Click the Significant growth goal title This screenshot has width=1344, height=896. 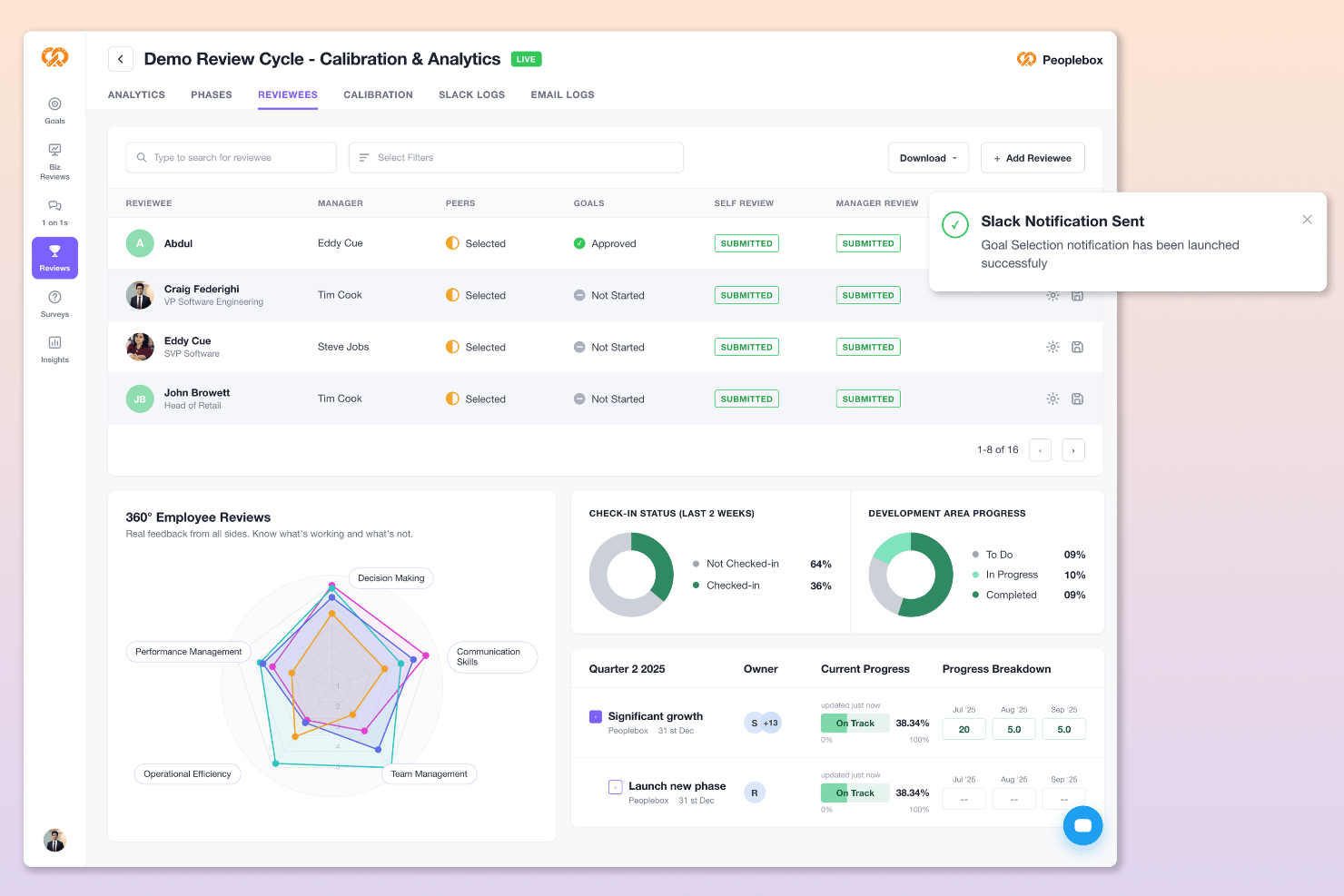point(656,716)
